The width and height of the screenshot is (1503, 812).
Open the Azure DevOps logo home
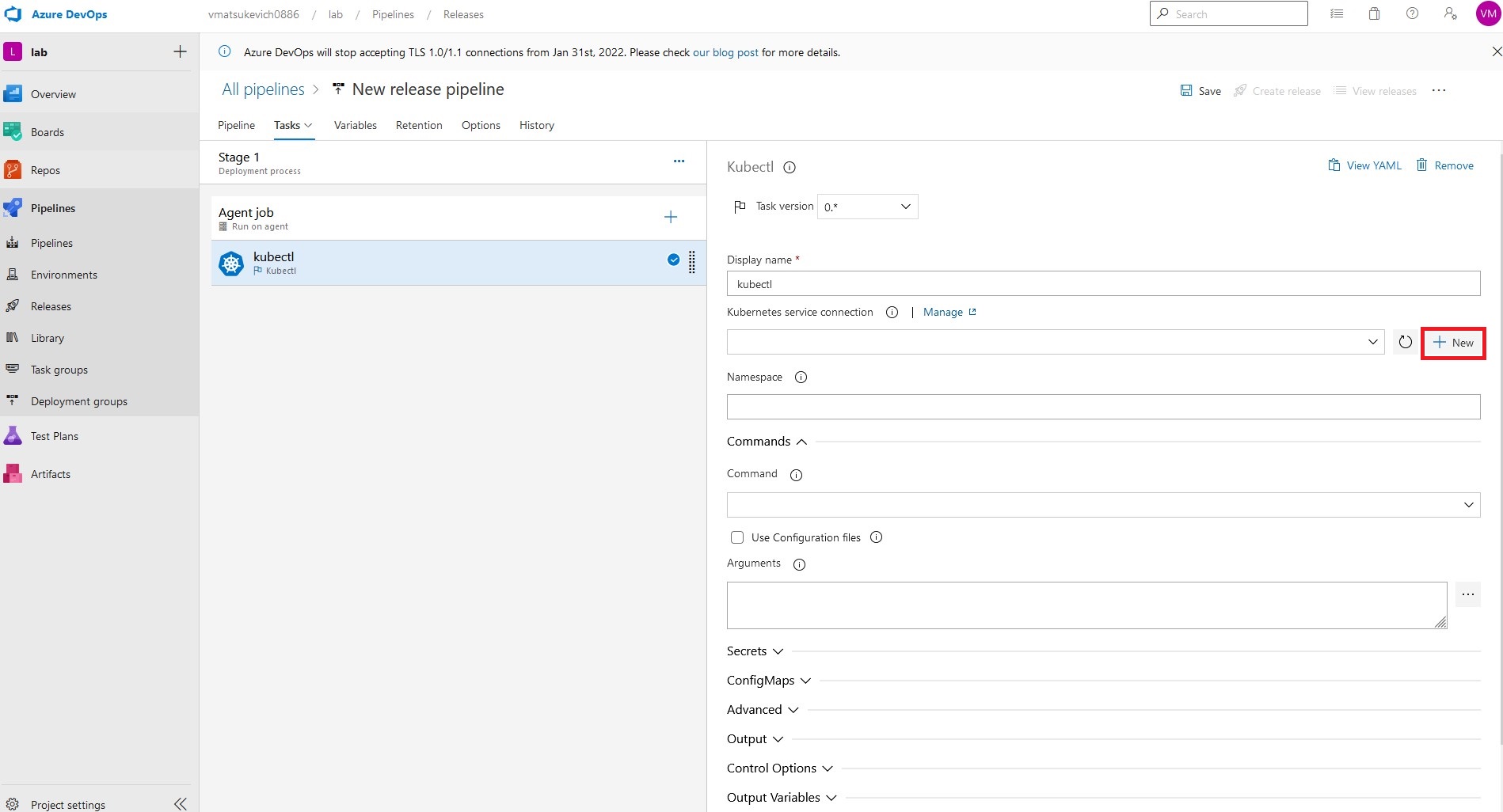tap(13, 14)
